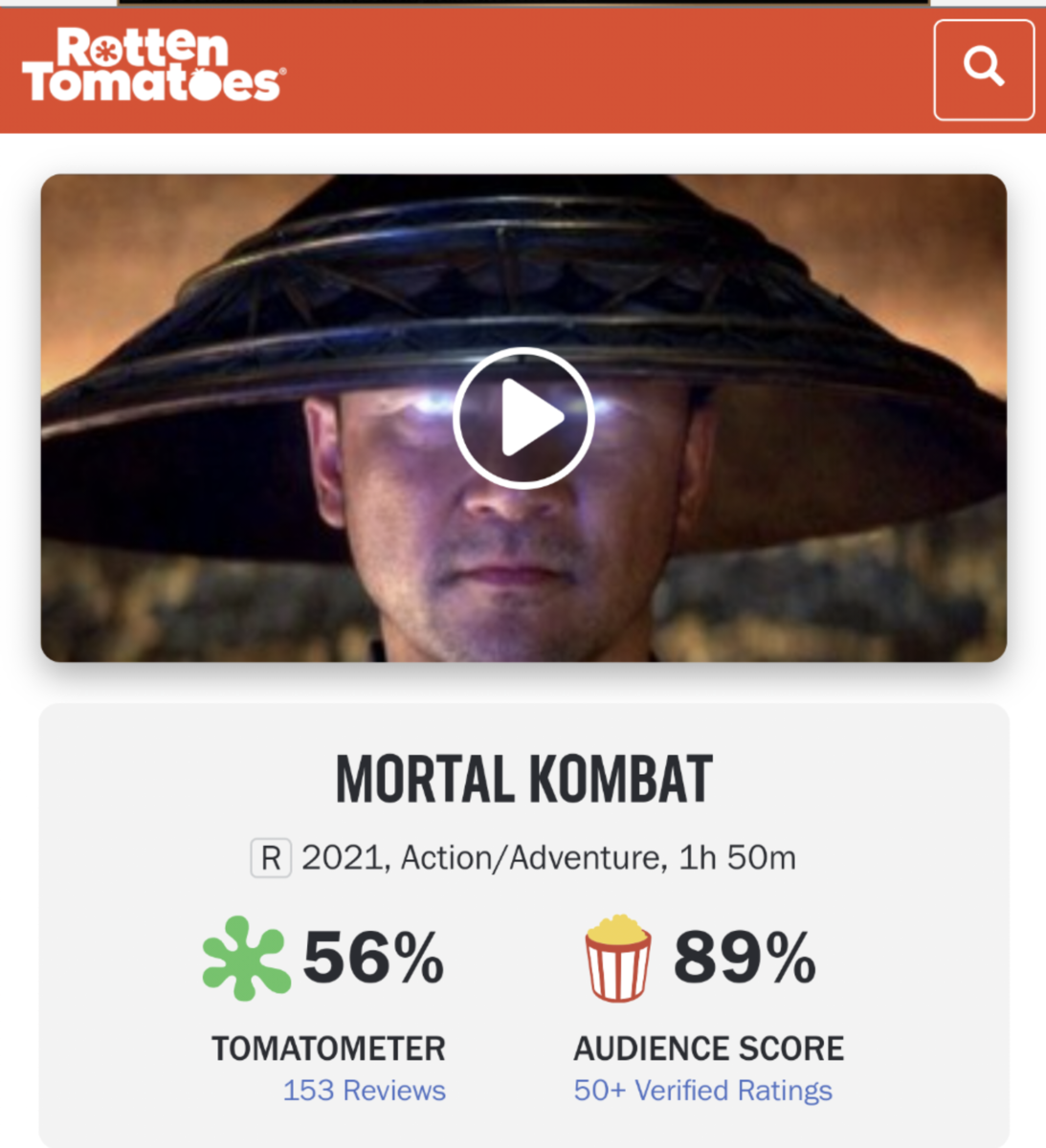Play the Mortal Kombat trailer
The image size is (1046, 1148).
click(x=523, y=418)
